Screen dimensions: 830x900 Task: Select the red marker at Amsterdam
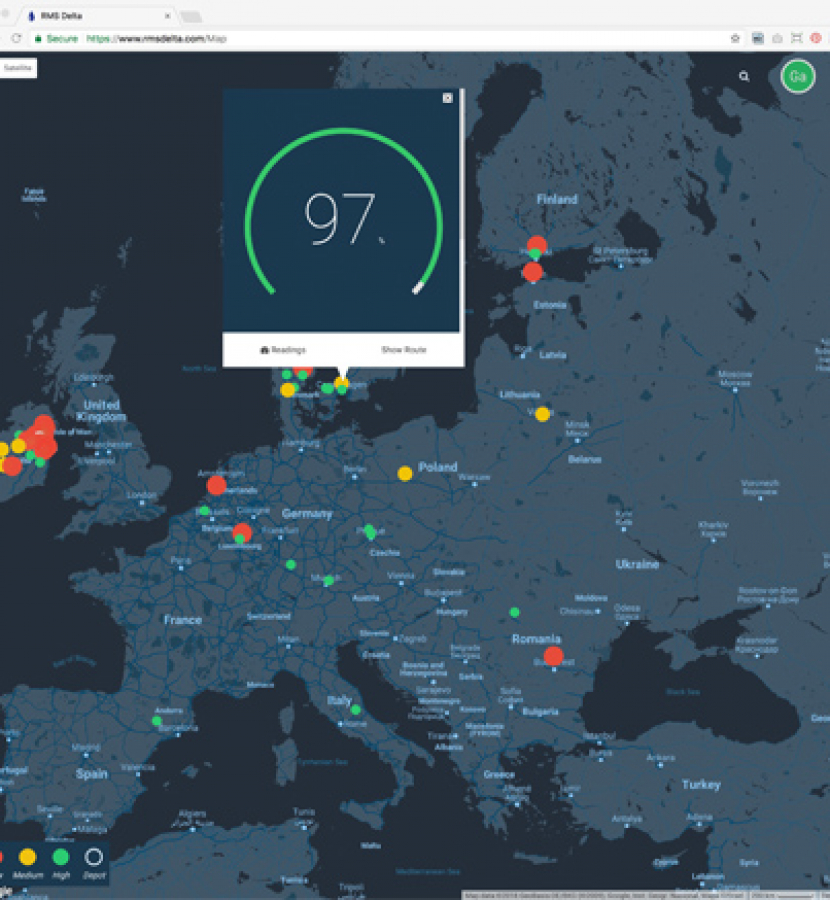216,486
